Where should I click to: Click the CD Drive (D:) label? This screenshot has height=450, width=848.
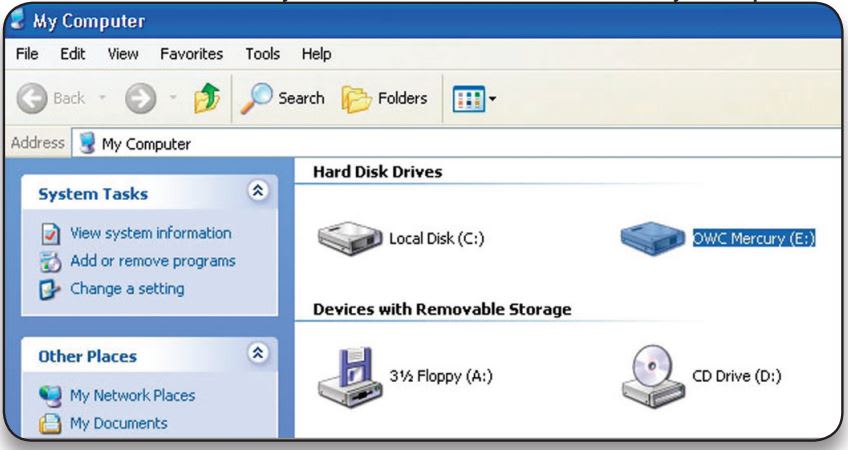[x=737, y=376]
